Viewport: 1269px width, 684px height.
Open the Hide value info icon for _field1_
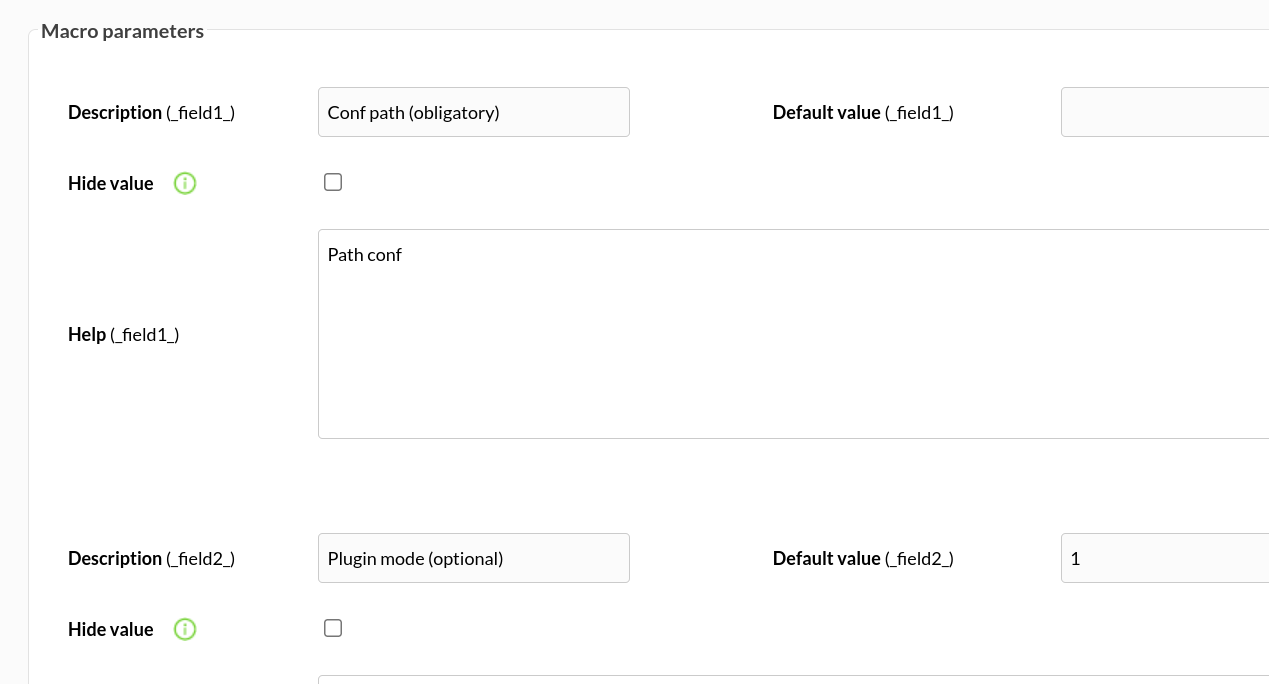click(x=185, y=183)
